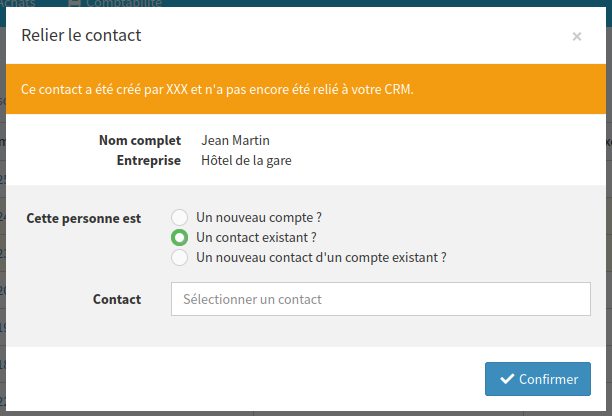This screenshot has width=612, height=416.
Task: Pick the new contact of existing account radio
Action: (179, 257)
